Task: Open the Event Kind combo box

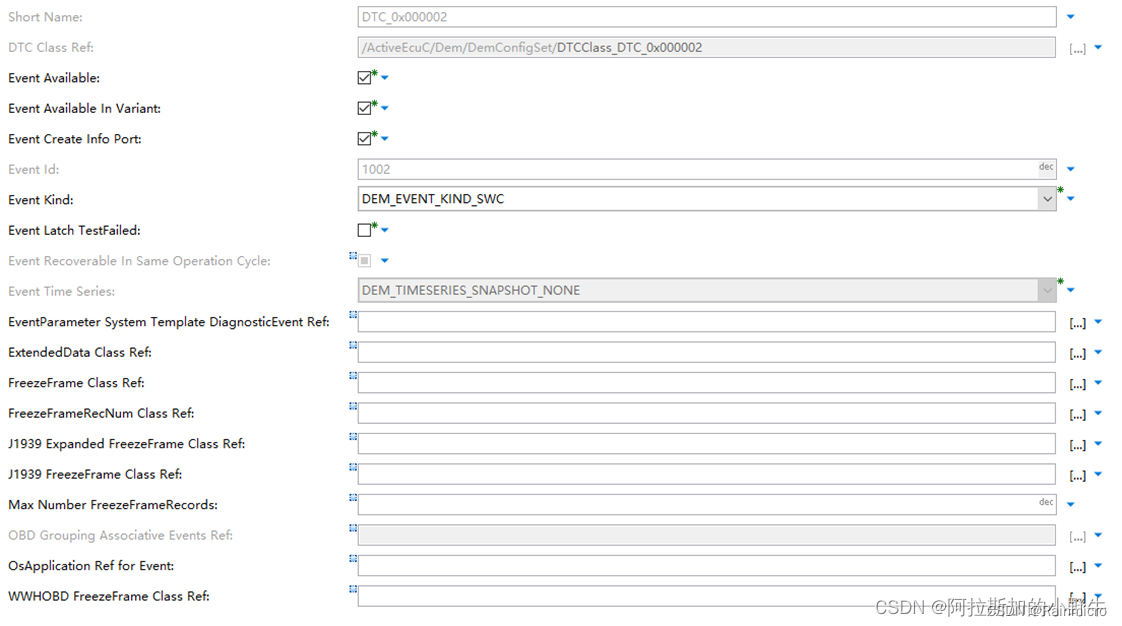Action: (x=1048, y=199)
